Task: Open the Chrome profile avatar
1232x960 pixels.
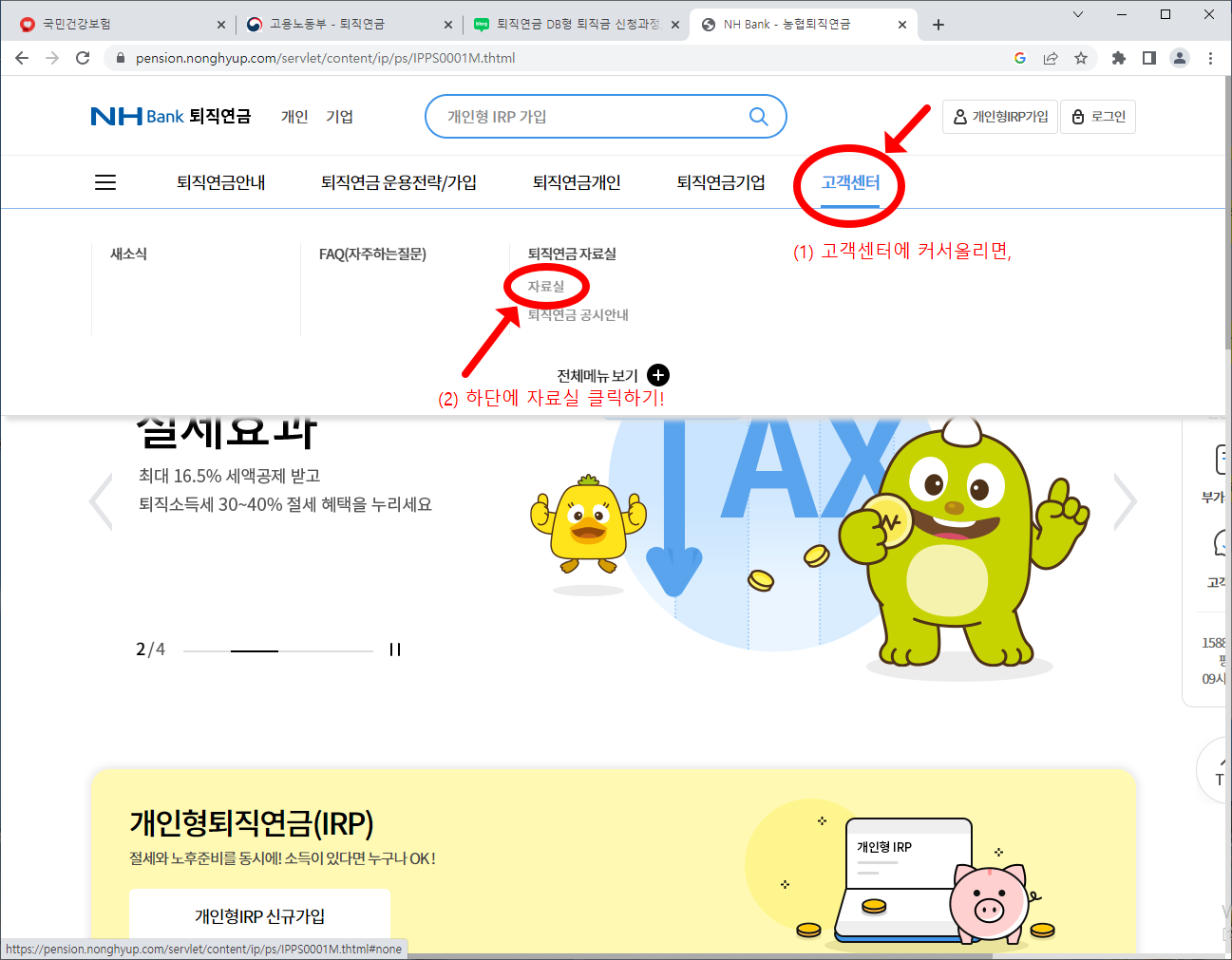Action: pyautogui.click(x=1180, y=58)
